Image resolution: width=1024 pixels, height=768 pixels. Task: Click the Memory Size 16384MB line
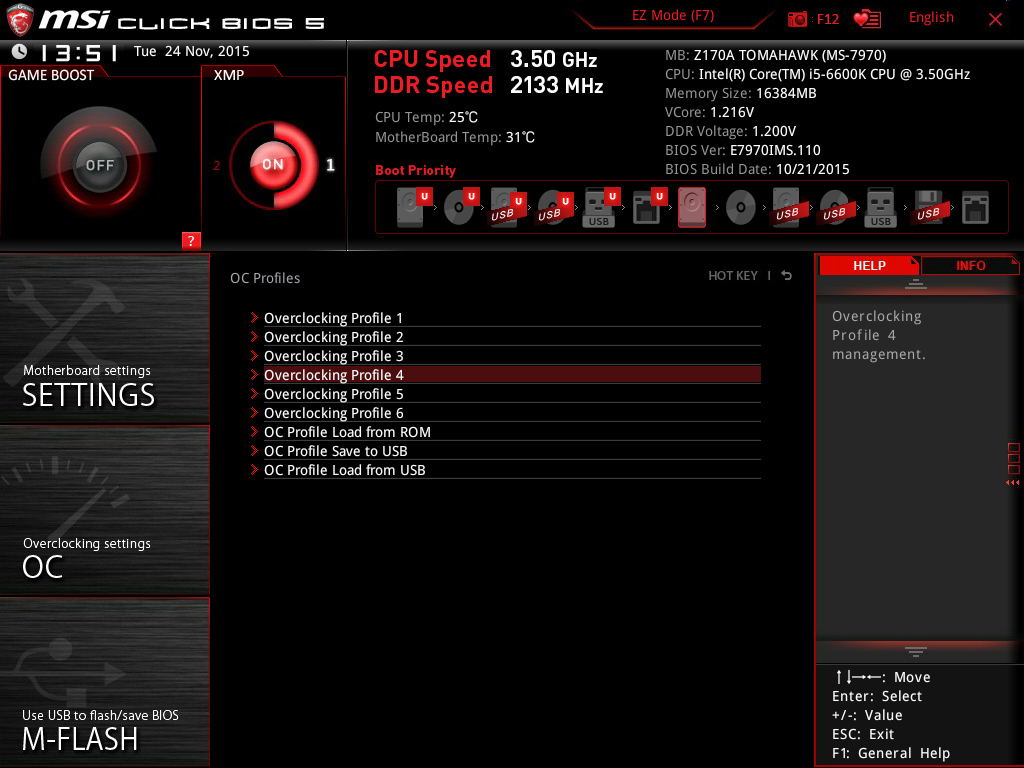click(x=741, y=93)
